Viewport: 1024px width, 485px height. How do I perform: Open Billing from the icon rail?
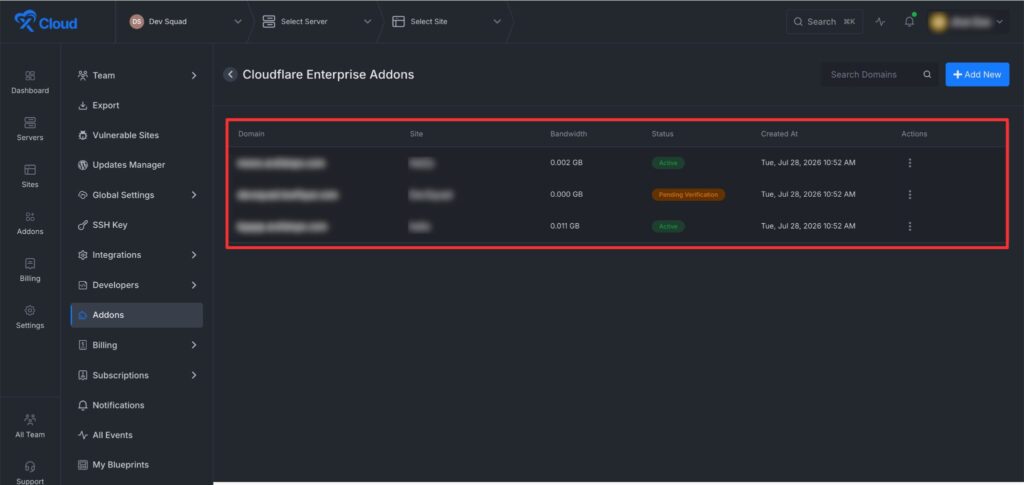point(30,270)
